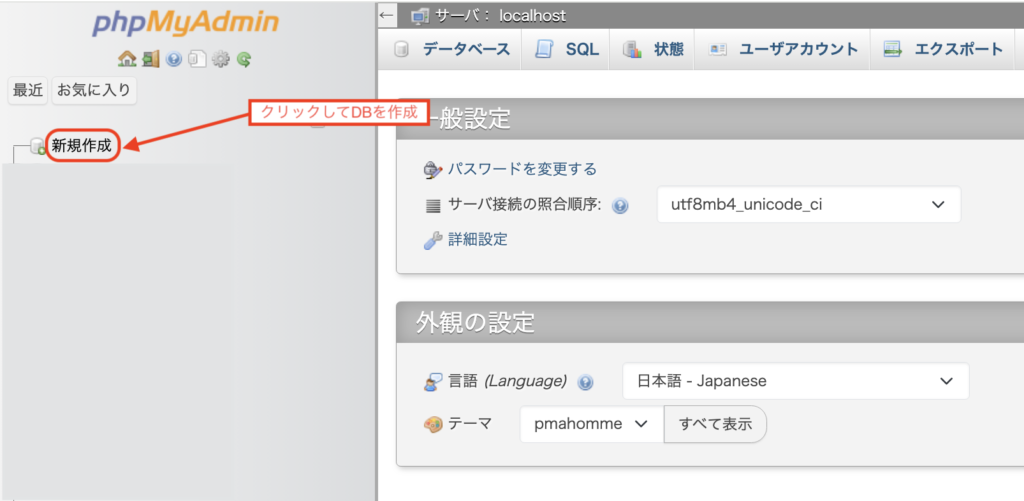Screen dimensions: 1024x501
Task: Click the 外観の設定 section header
Action: pos(710,321)
